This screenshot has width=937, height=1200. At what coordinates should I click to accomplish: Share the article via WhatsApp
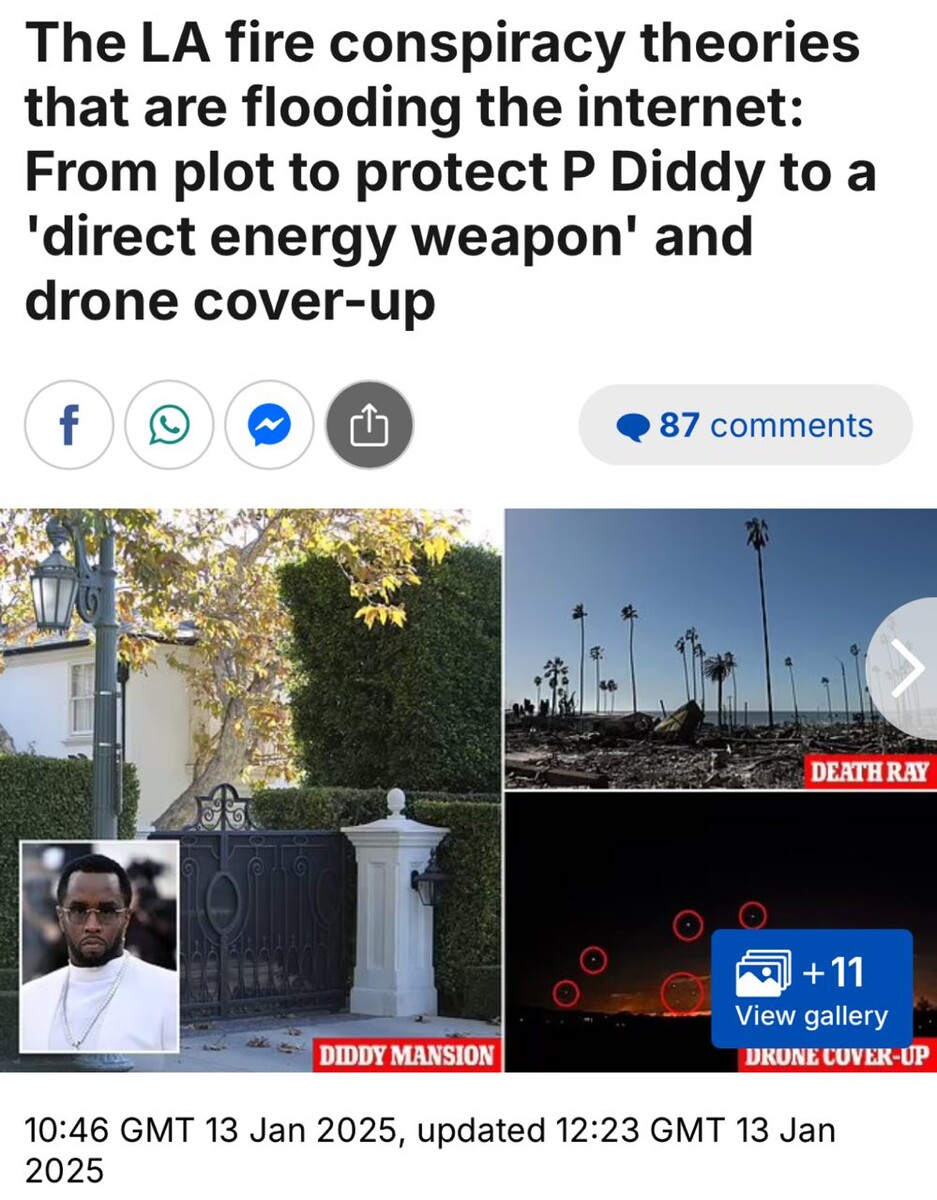(169, 426)
